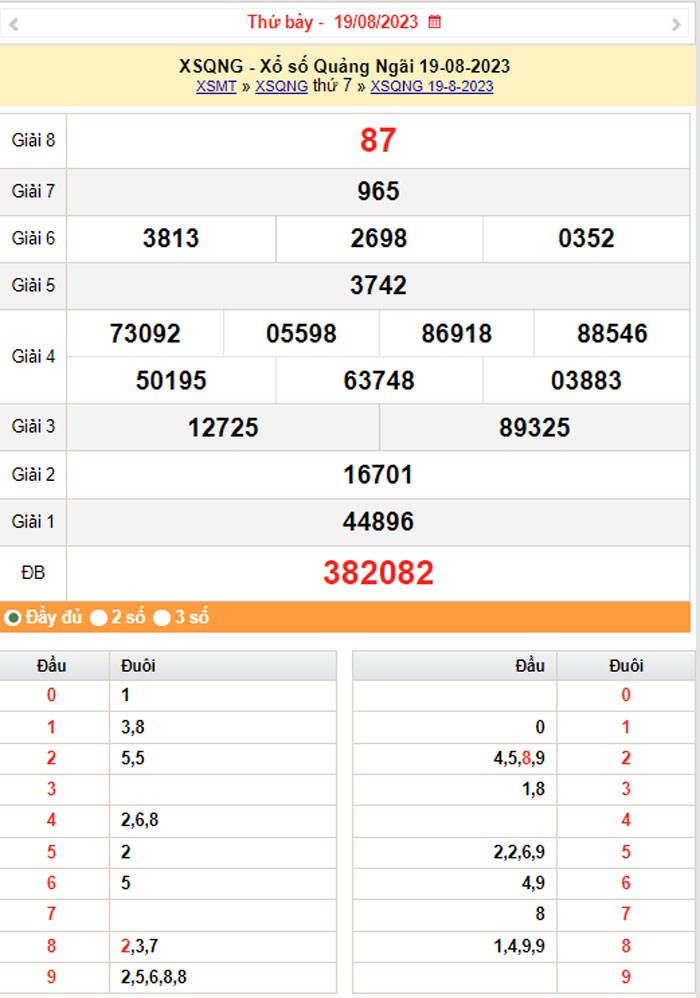Click the 'Đuôi' header in right table
The width and height of the screenshot is (700, 998).
(626, 666)
